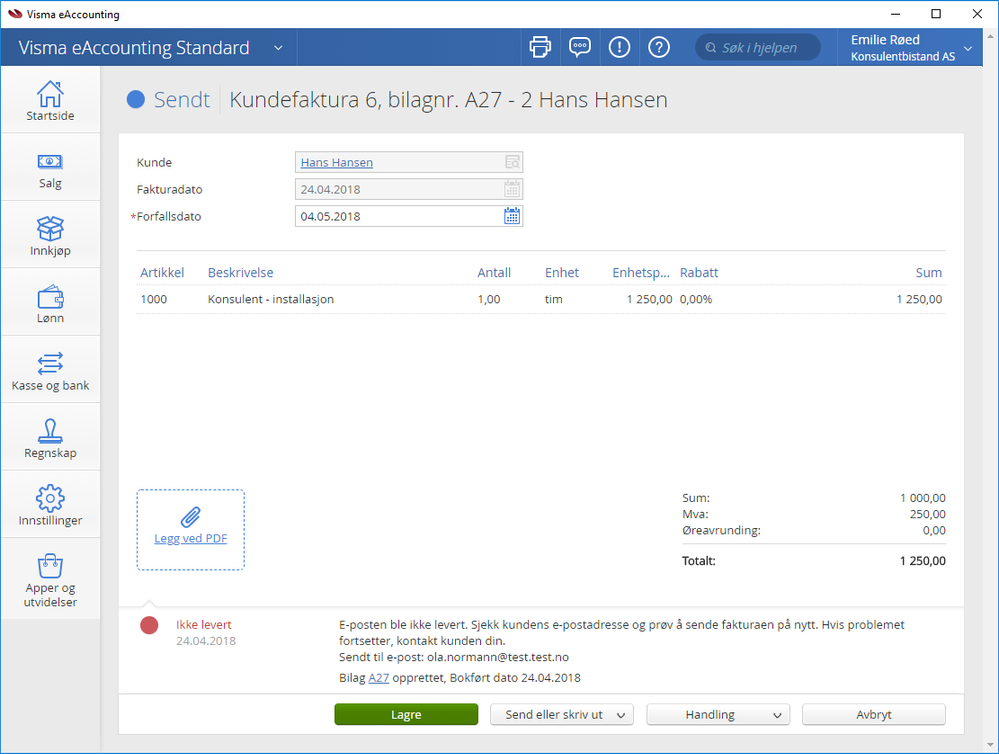Click the unit 'tim' cell
Viewport: 999px width, 754px height.
[x=553, y=299]
